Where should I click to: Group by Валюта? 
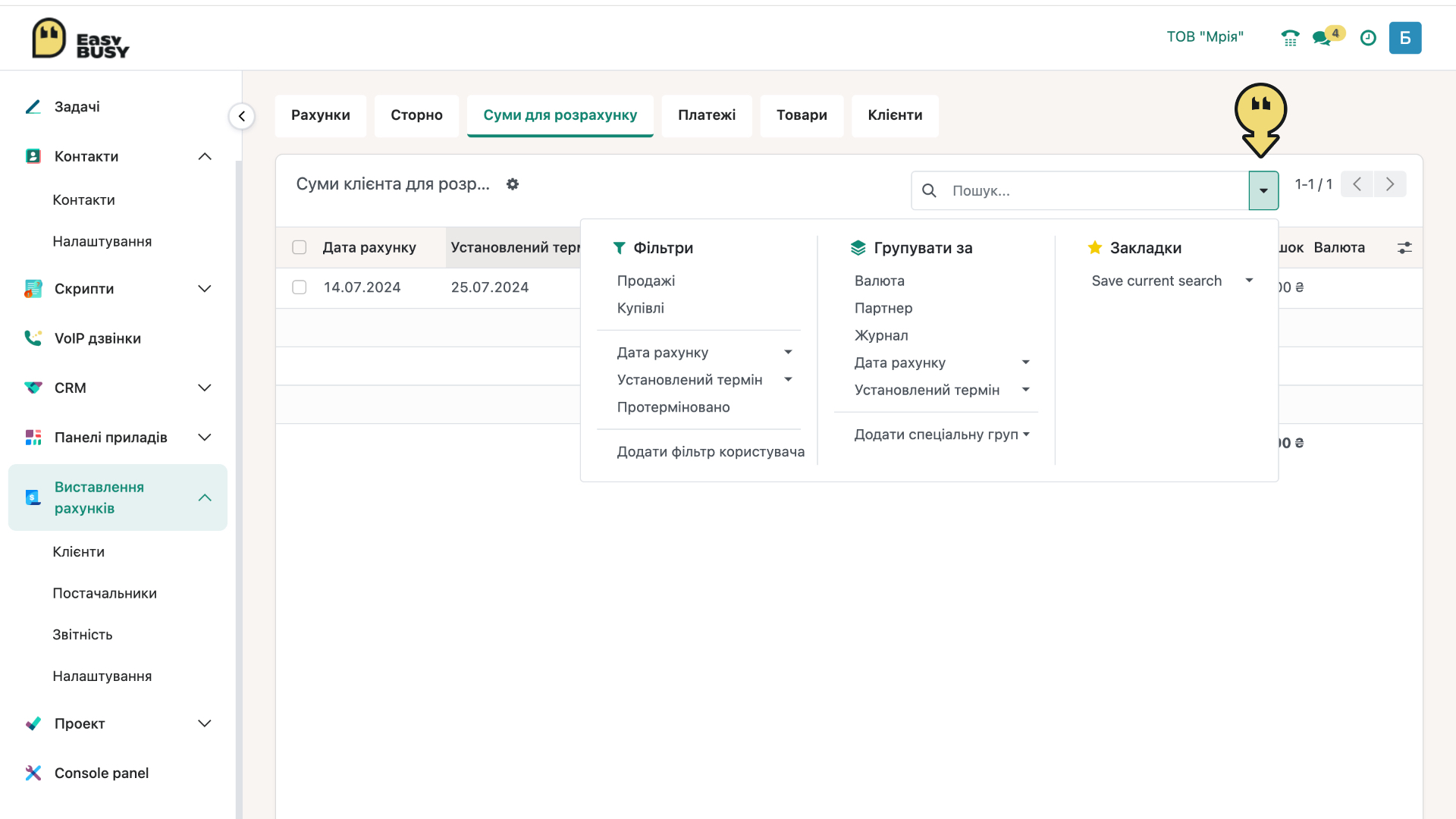click(x=880, y=281)
